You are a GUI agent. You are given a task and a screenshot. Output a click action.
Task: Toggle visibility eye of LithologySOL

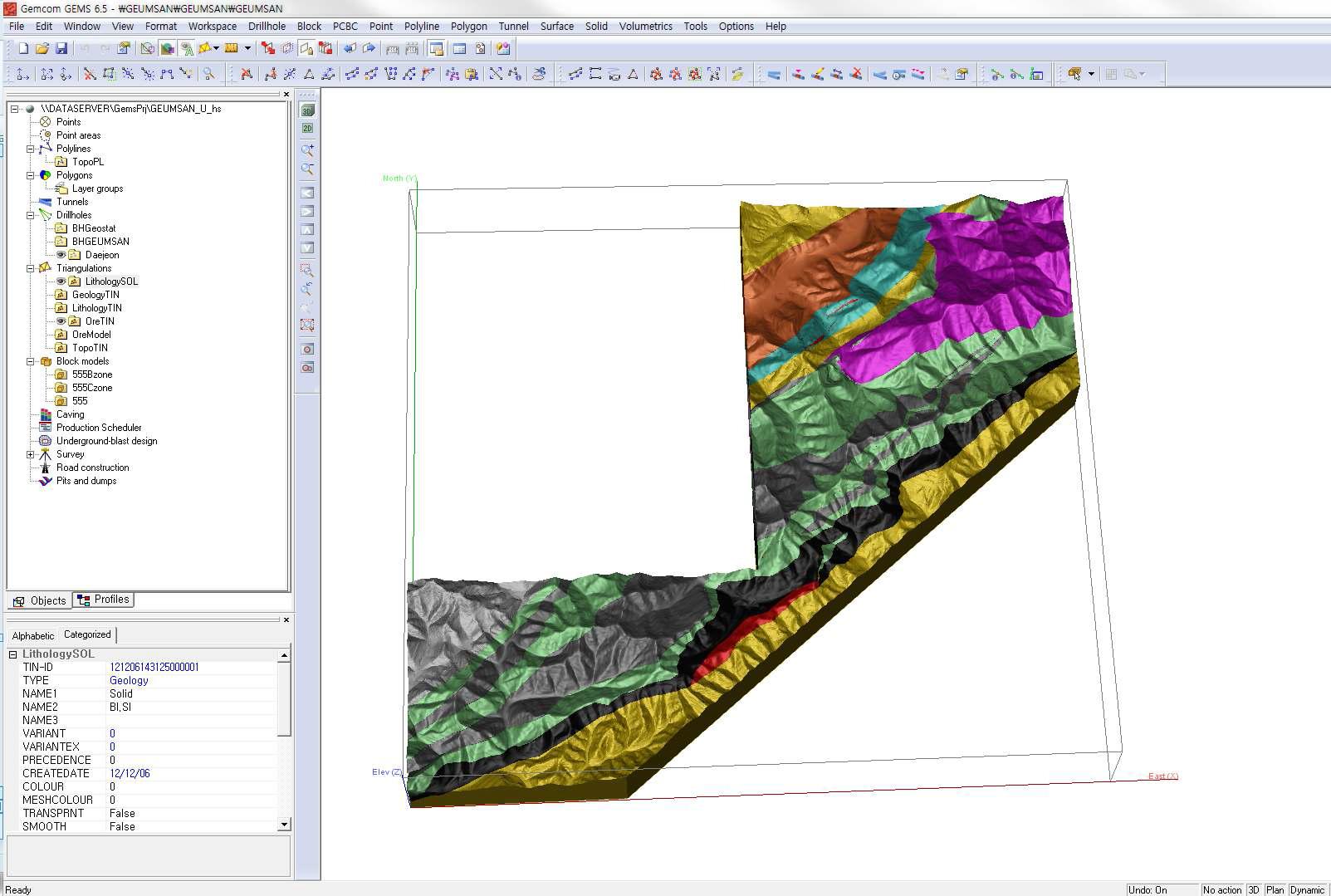[x=61, y=282]
